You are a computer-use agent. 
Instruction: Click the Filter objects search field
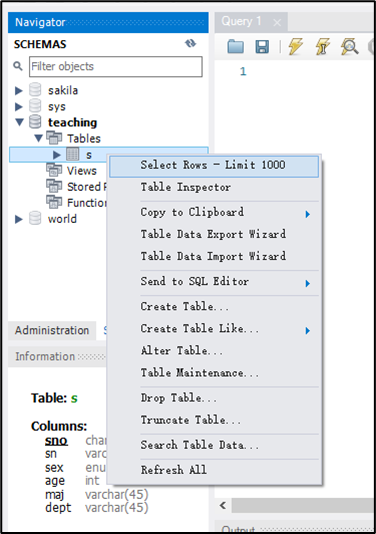116,66
